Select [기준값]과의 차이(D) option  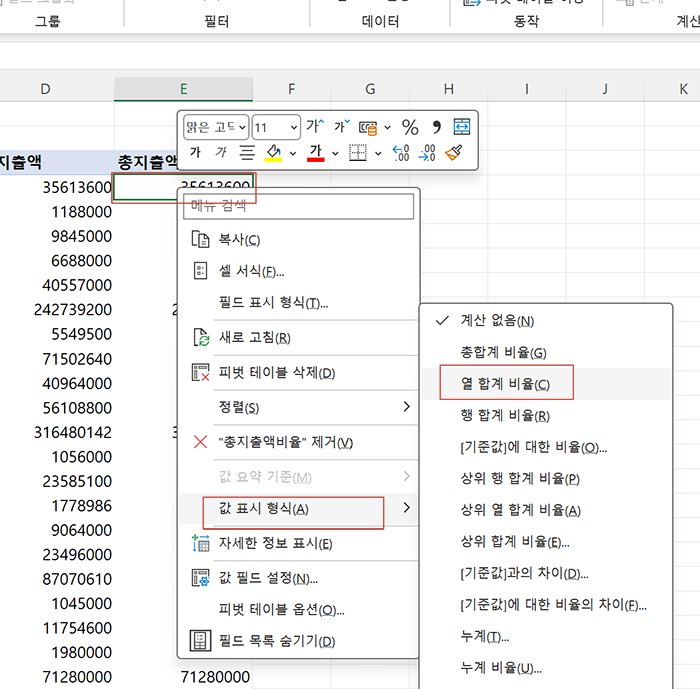[546, 573]
